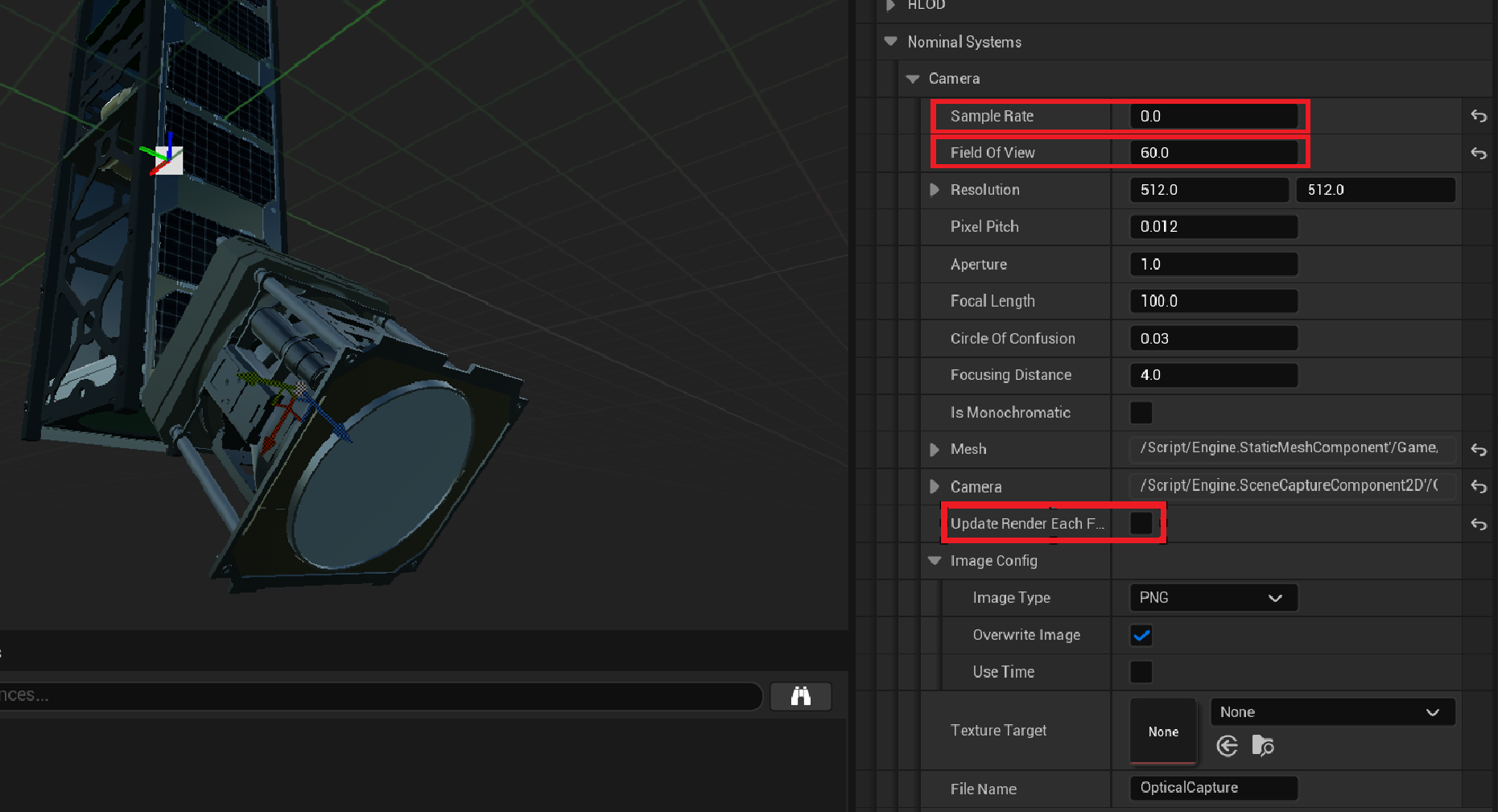Click the File Name OpticalCapture field
The height and width of the screenshot is (812, 1498).
(x=1212, y=788)
